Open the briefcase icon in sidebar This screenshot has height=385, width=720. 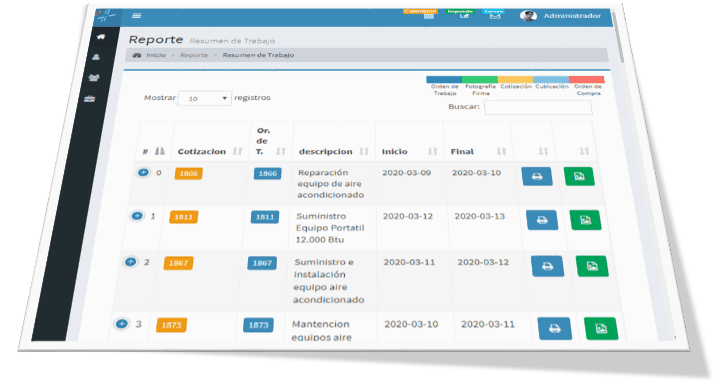[x=90, y=99]
